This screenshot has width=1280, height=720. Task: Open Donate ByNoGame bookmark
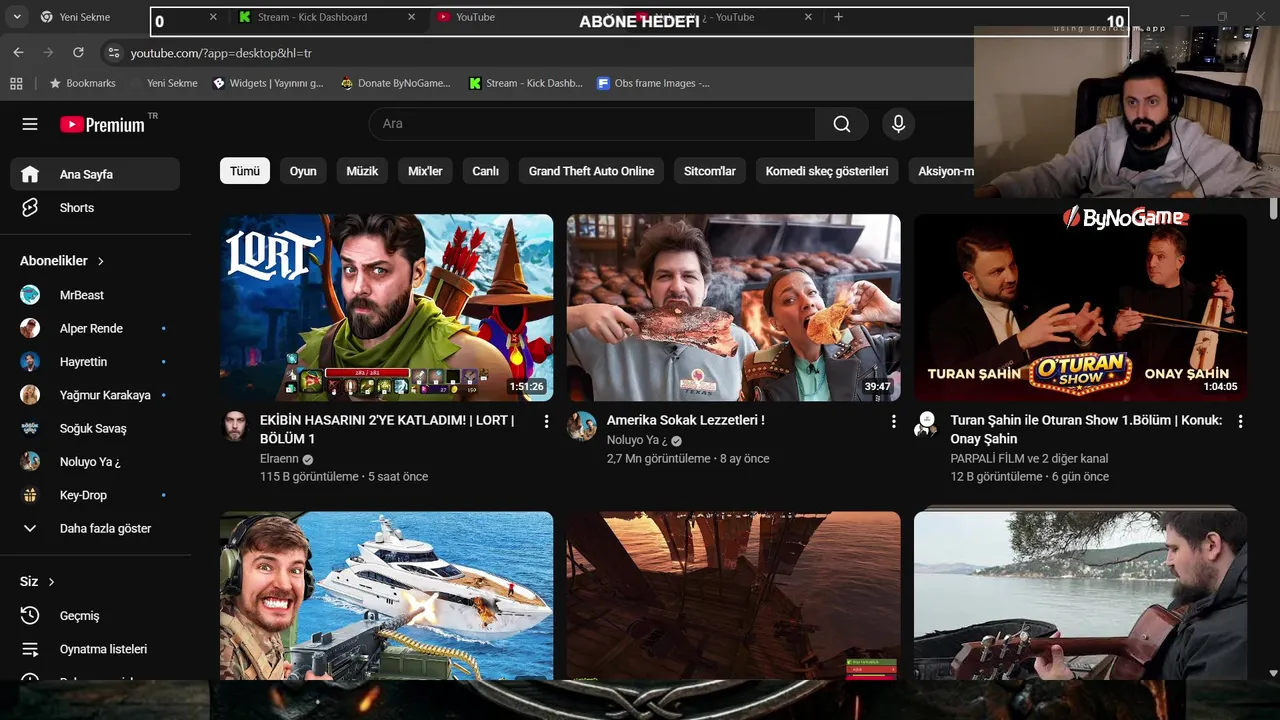[x=395, y=83]
